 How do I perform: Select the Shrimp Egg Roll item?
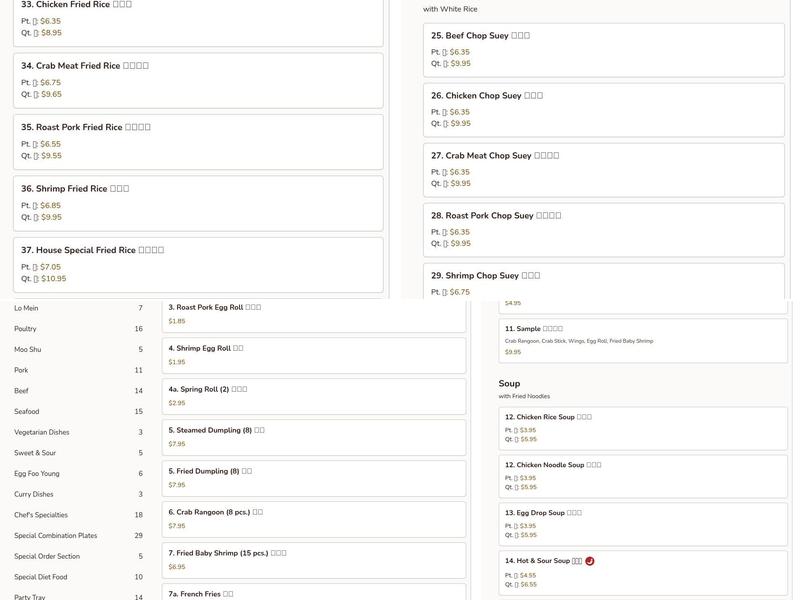click(313, 355)
